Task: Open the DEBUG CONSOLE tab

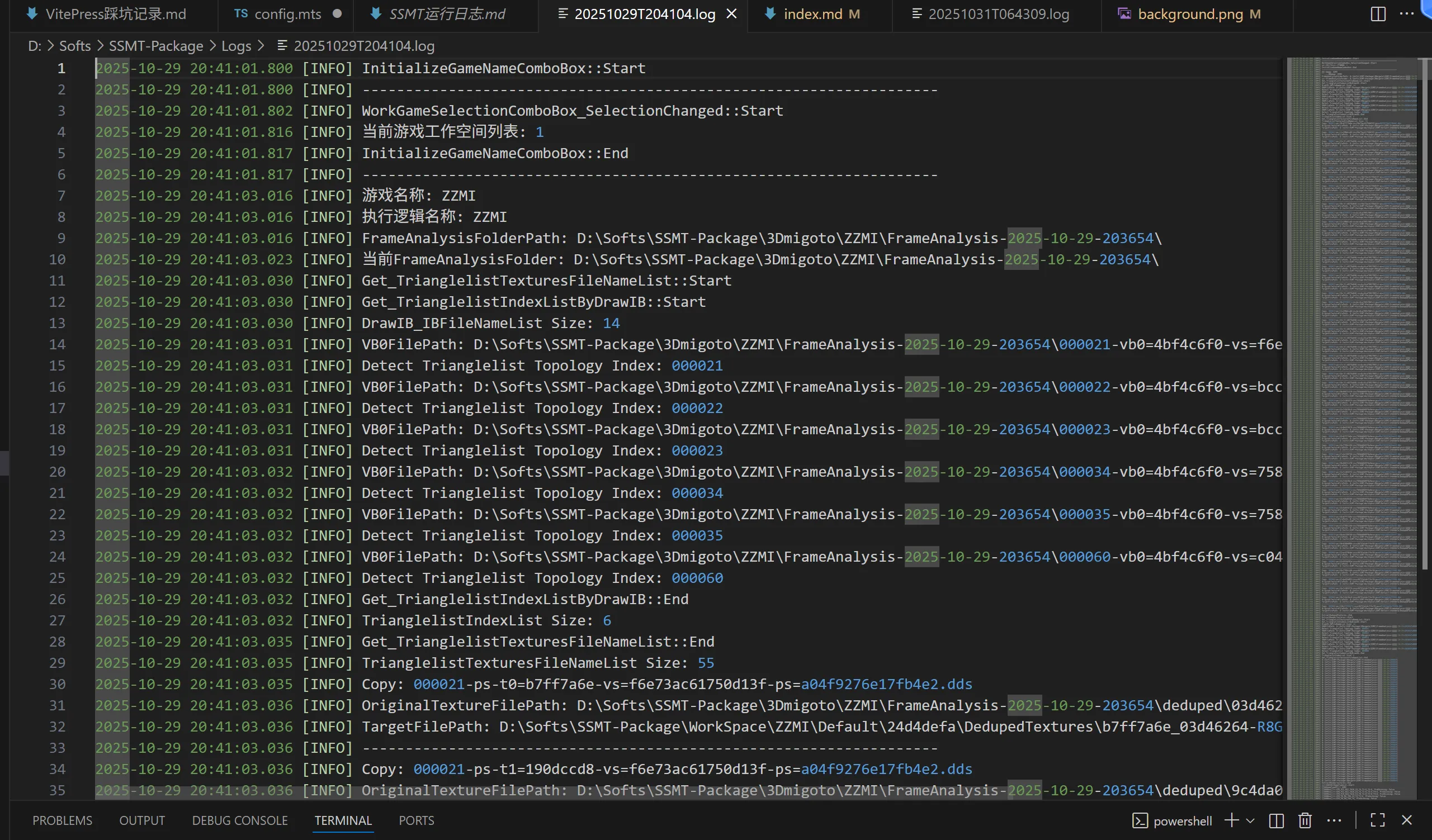Action: pyautogui.click(x=240, y=820)
